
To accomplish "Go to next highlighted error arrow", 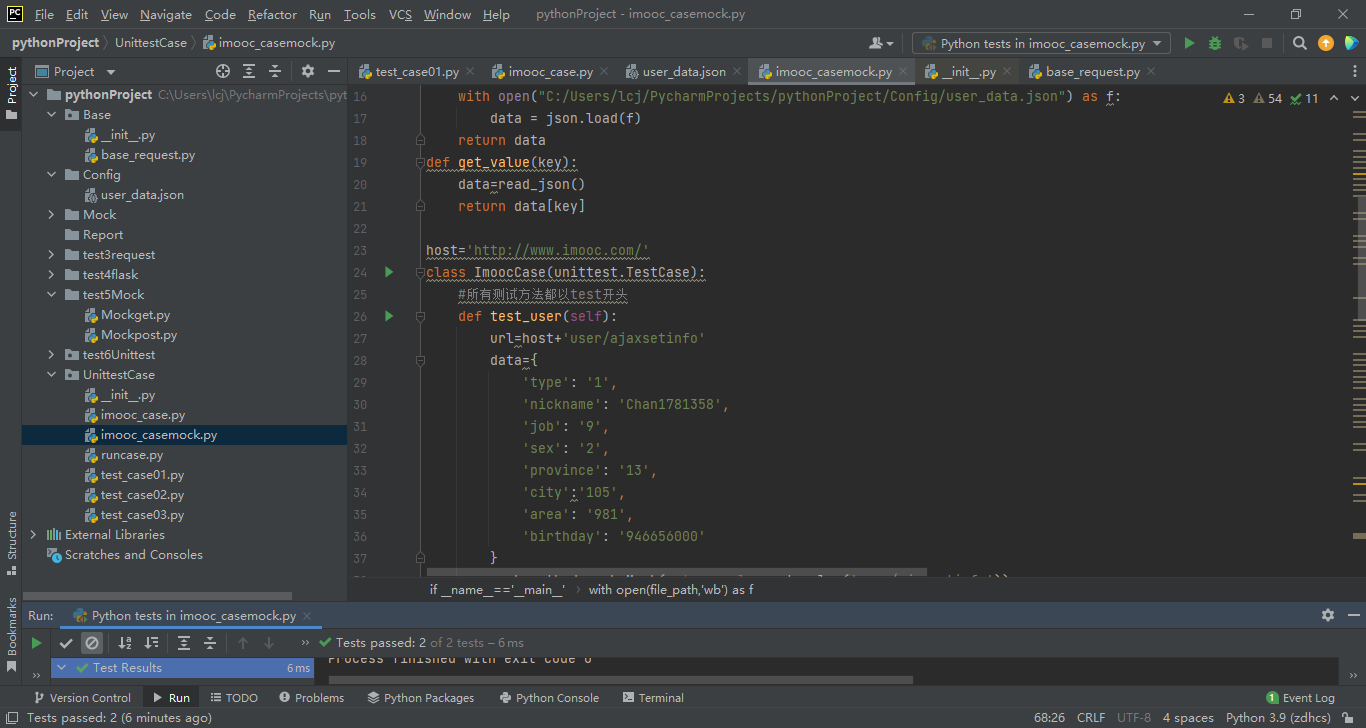I will click(1353, 98).
